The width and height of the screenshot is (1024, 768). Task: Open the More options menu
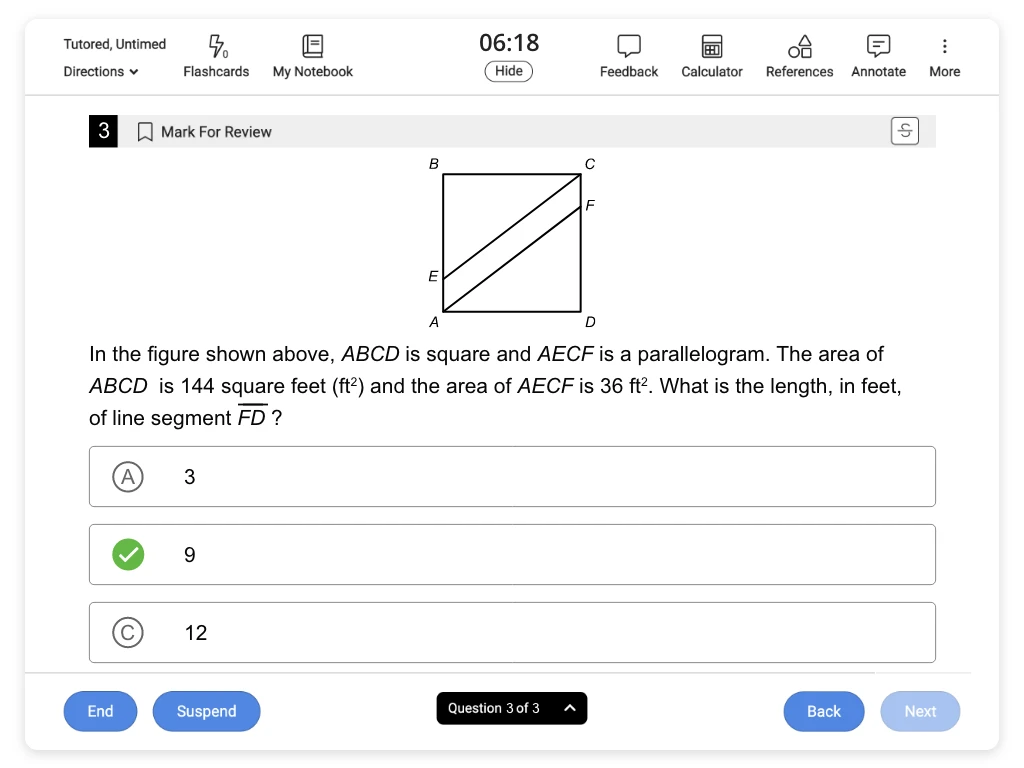coord(943,55)
